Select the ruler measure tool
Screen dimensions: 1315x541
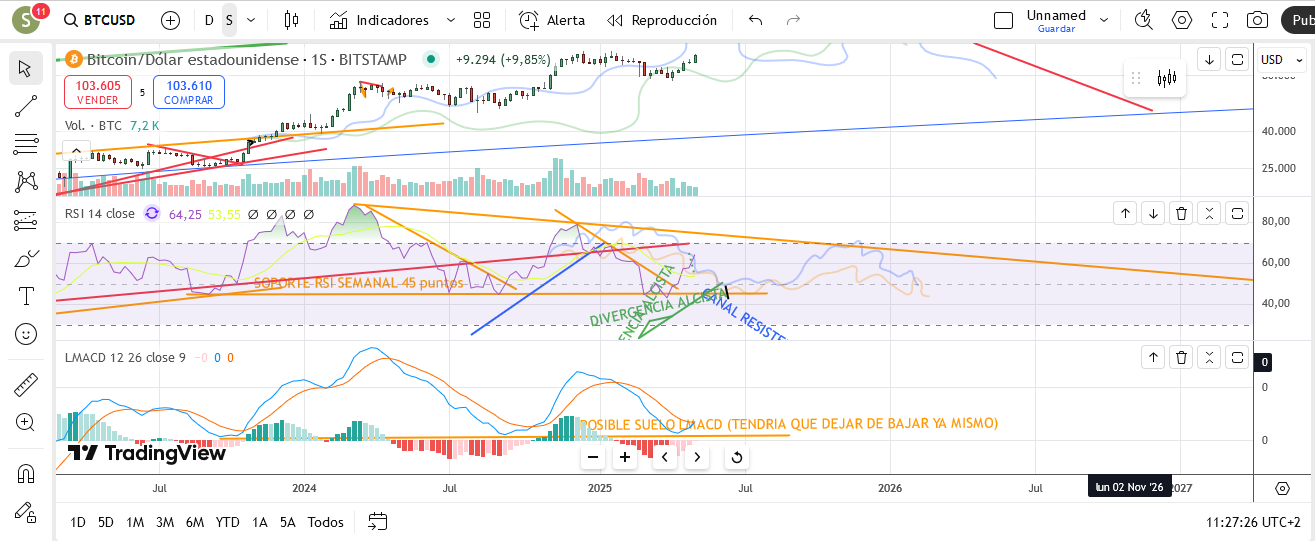(26, 384)
